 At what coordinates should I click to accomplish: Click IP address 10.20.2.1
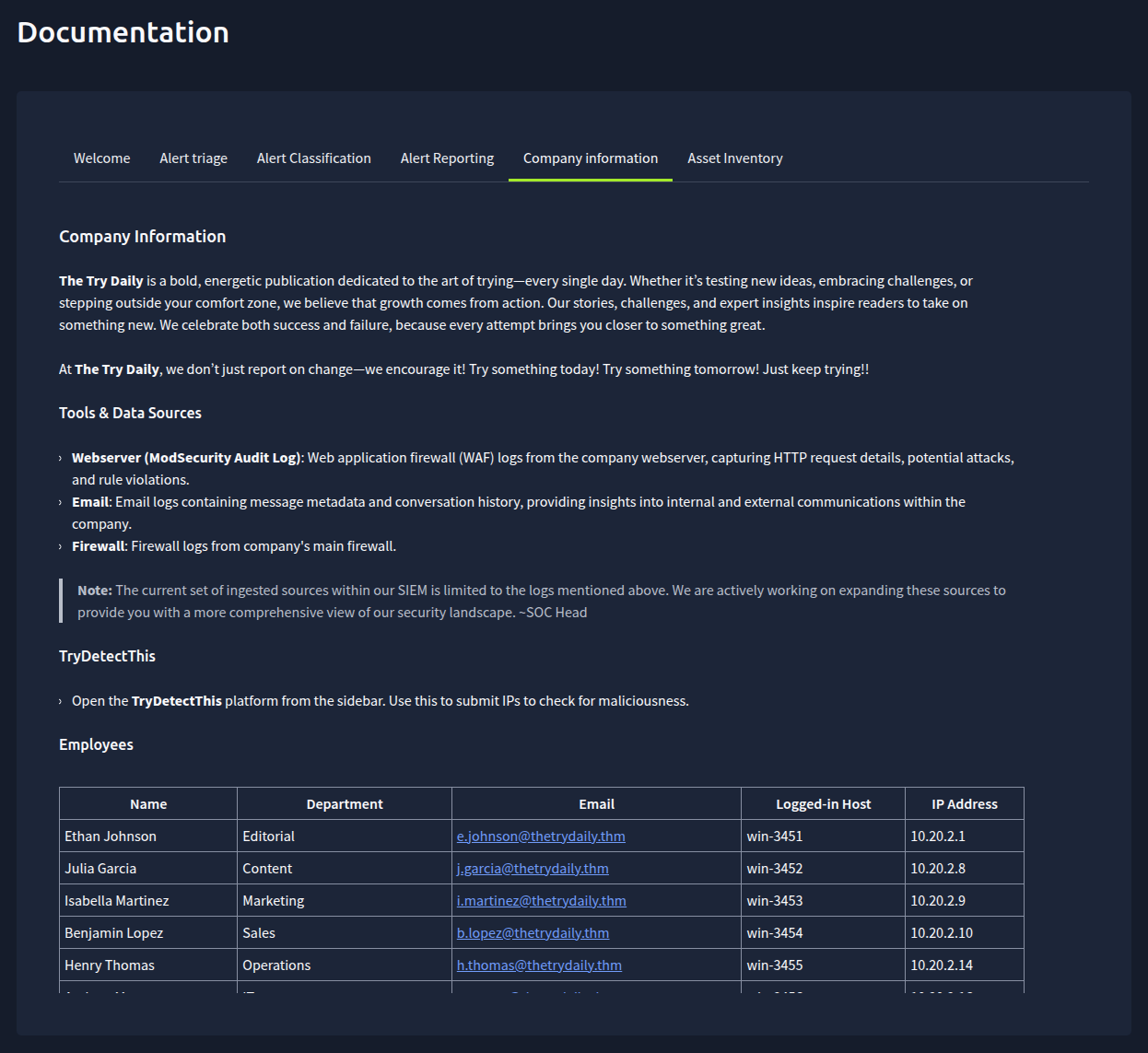tap(965, 837)
